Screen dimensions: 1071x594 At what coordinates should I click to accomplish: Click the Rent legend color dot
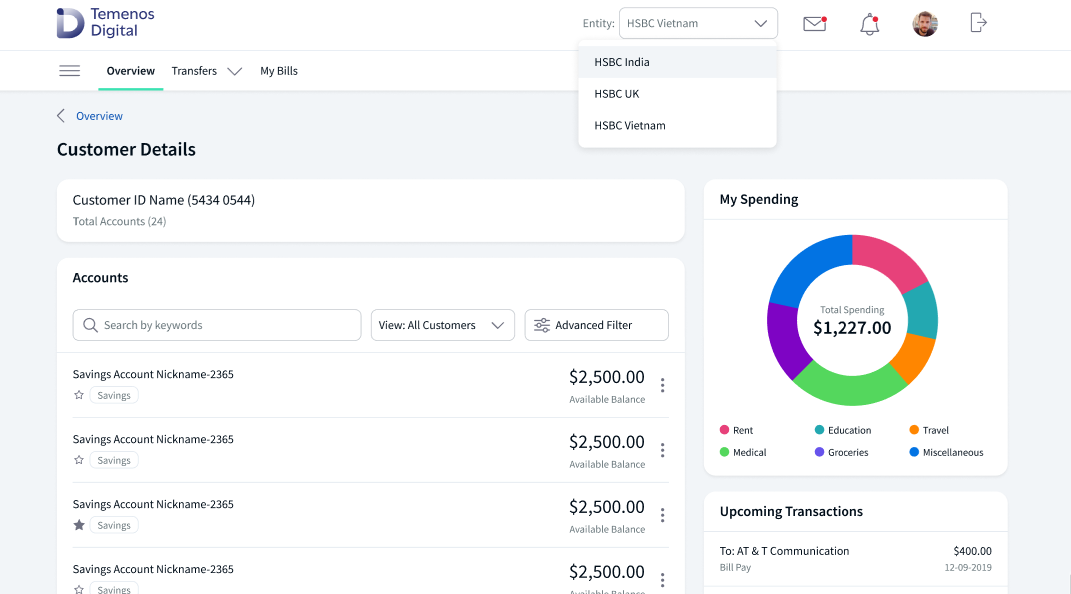724,429
